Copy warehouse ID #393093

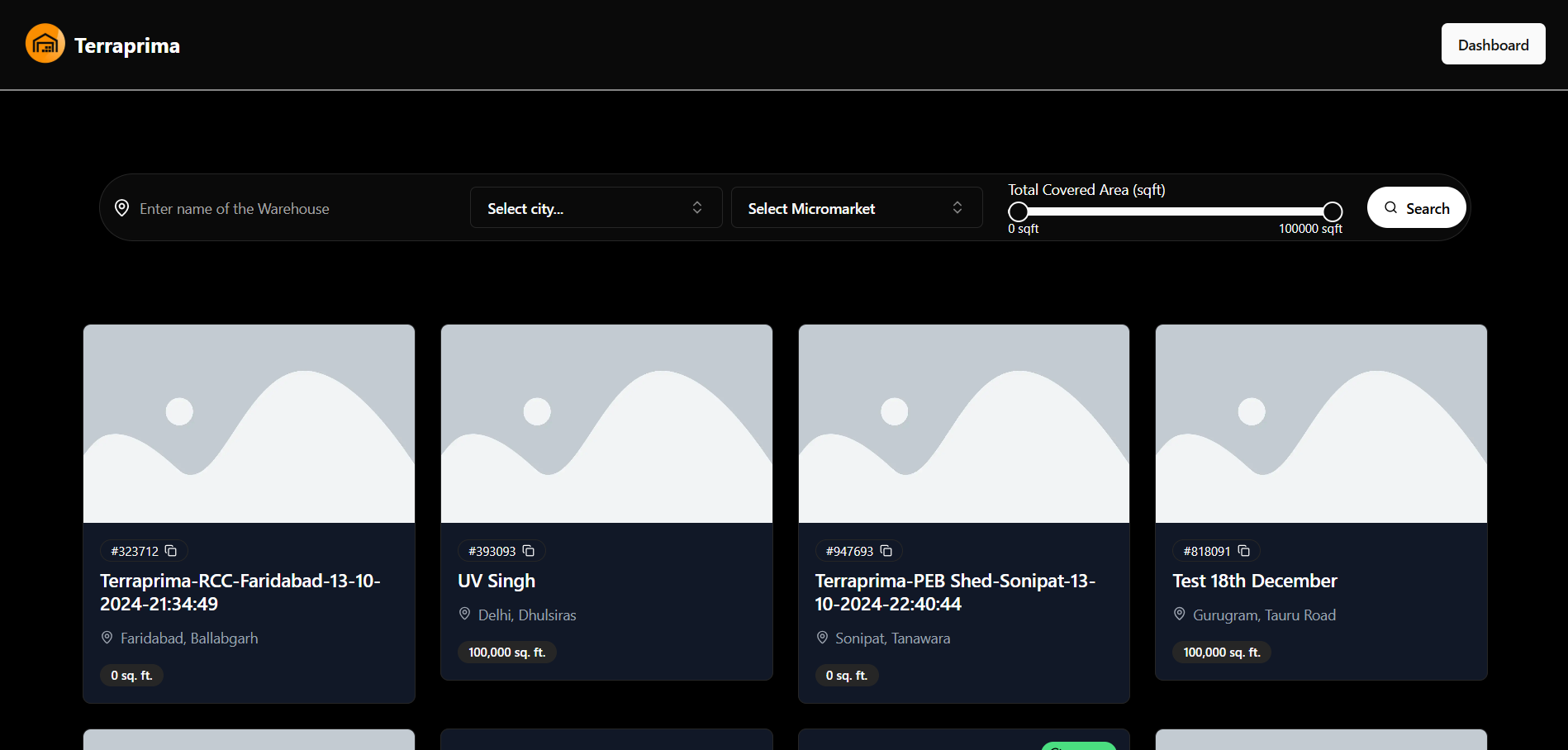coord(529,551)
